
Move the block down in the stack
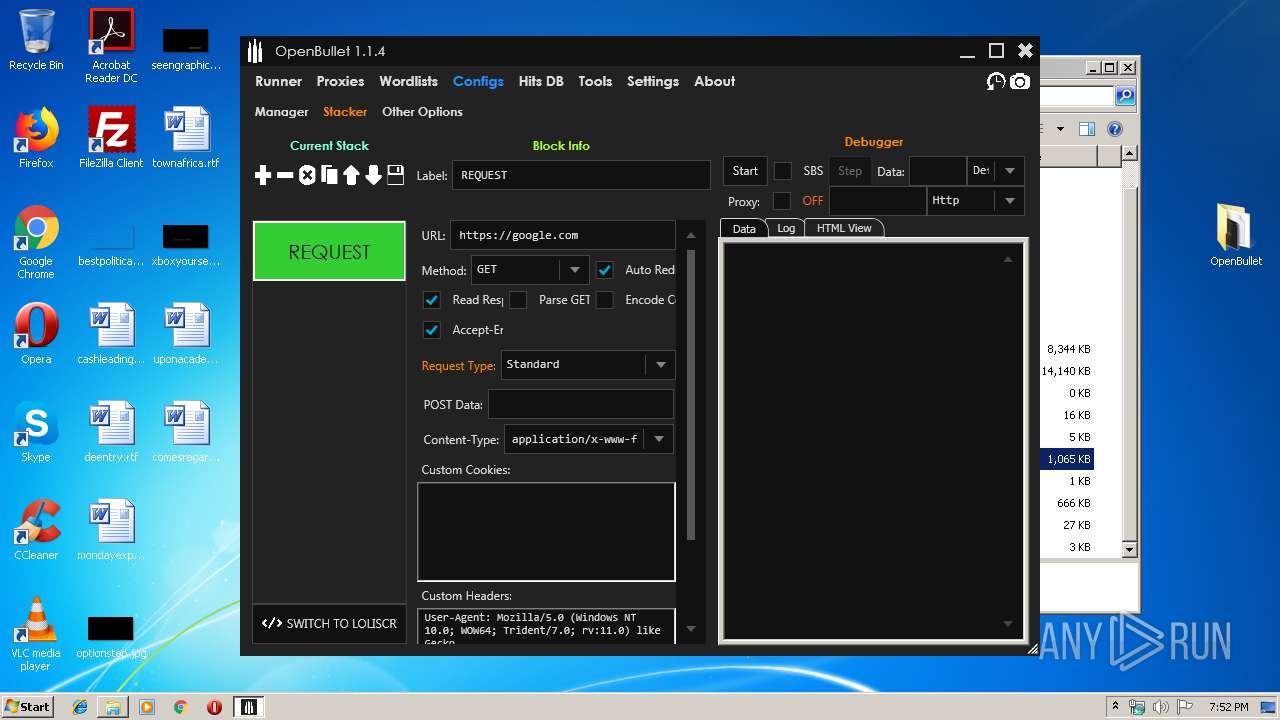click(x=373, y=175)
